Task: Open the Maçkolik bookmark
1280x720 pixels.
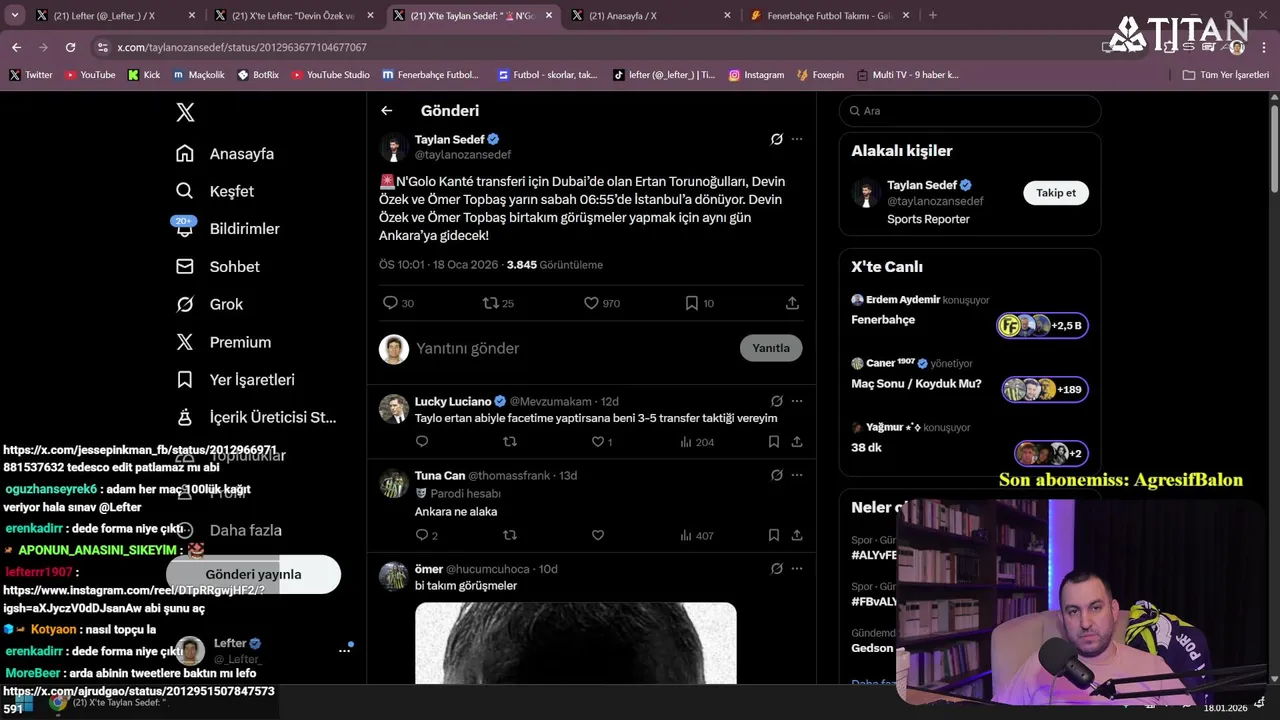Action: coord(198,75)
